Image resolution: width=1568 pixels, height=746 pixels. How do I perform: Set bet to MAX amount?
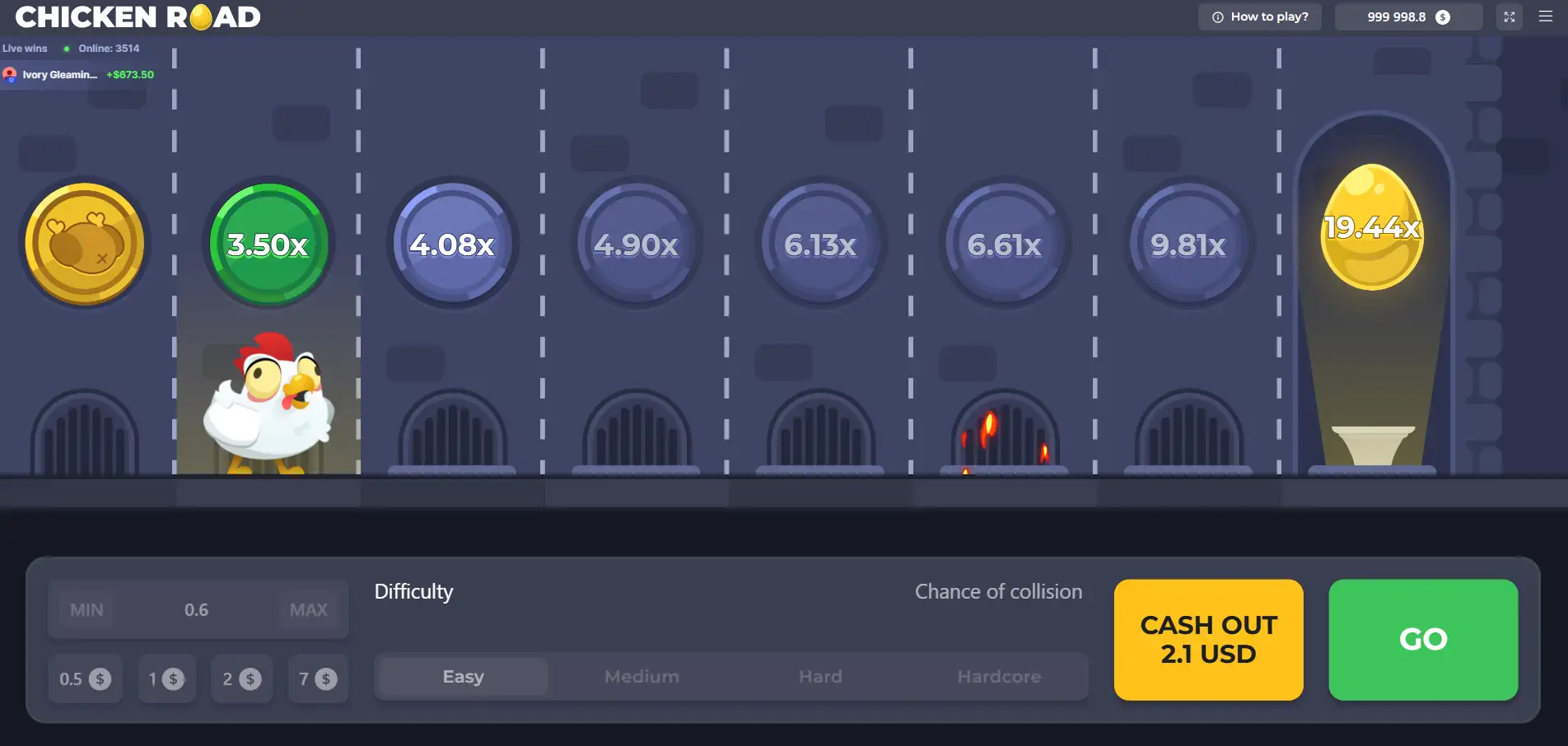(309, 610)
